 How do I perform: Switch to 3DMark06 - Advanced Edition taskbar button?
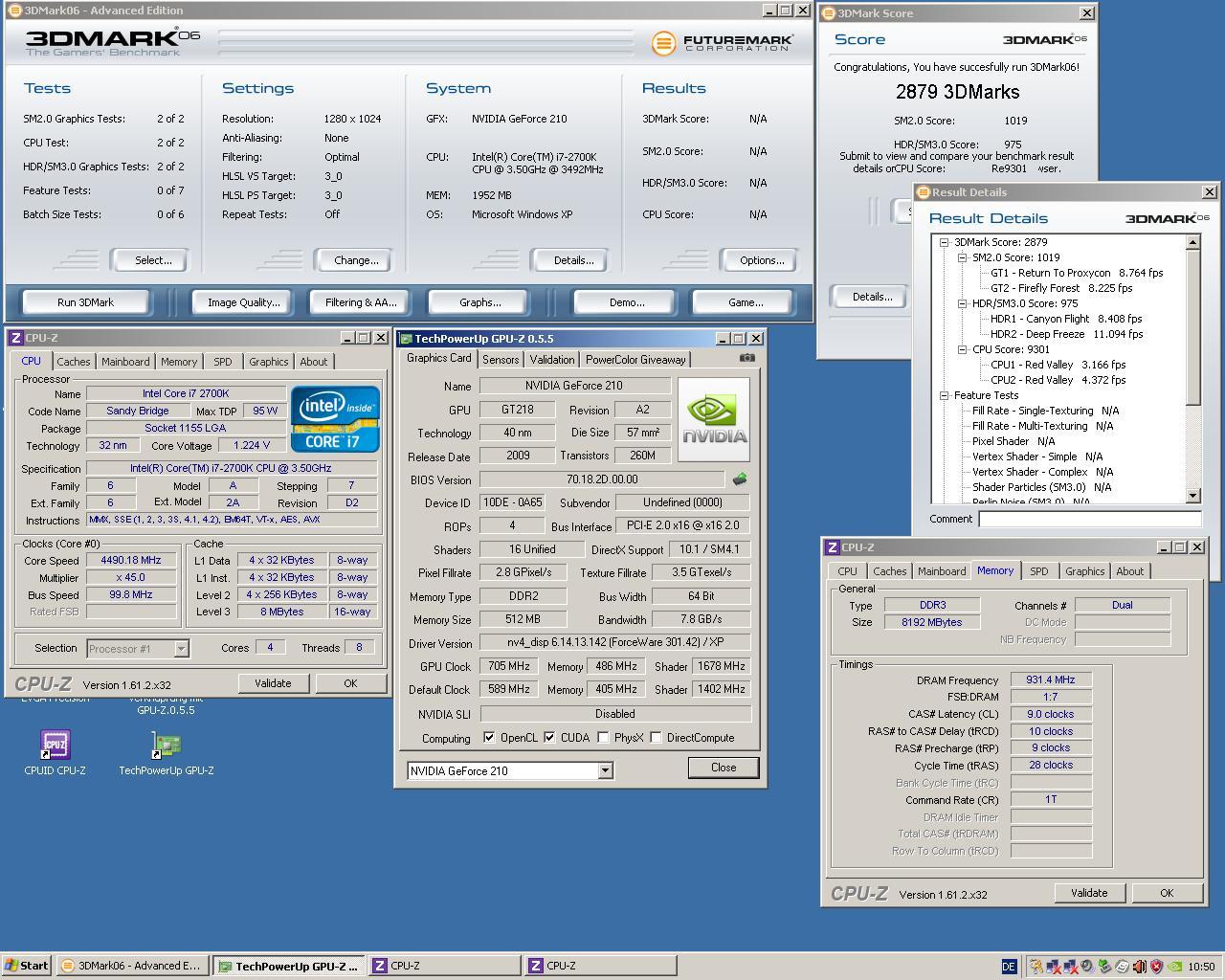click(x=131, y=966)
